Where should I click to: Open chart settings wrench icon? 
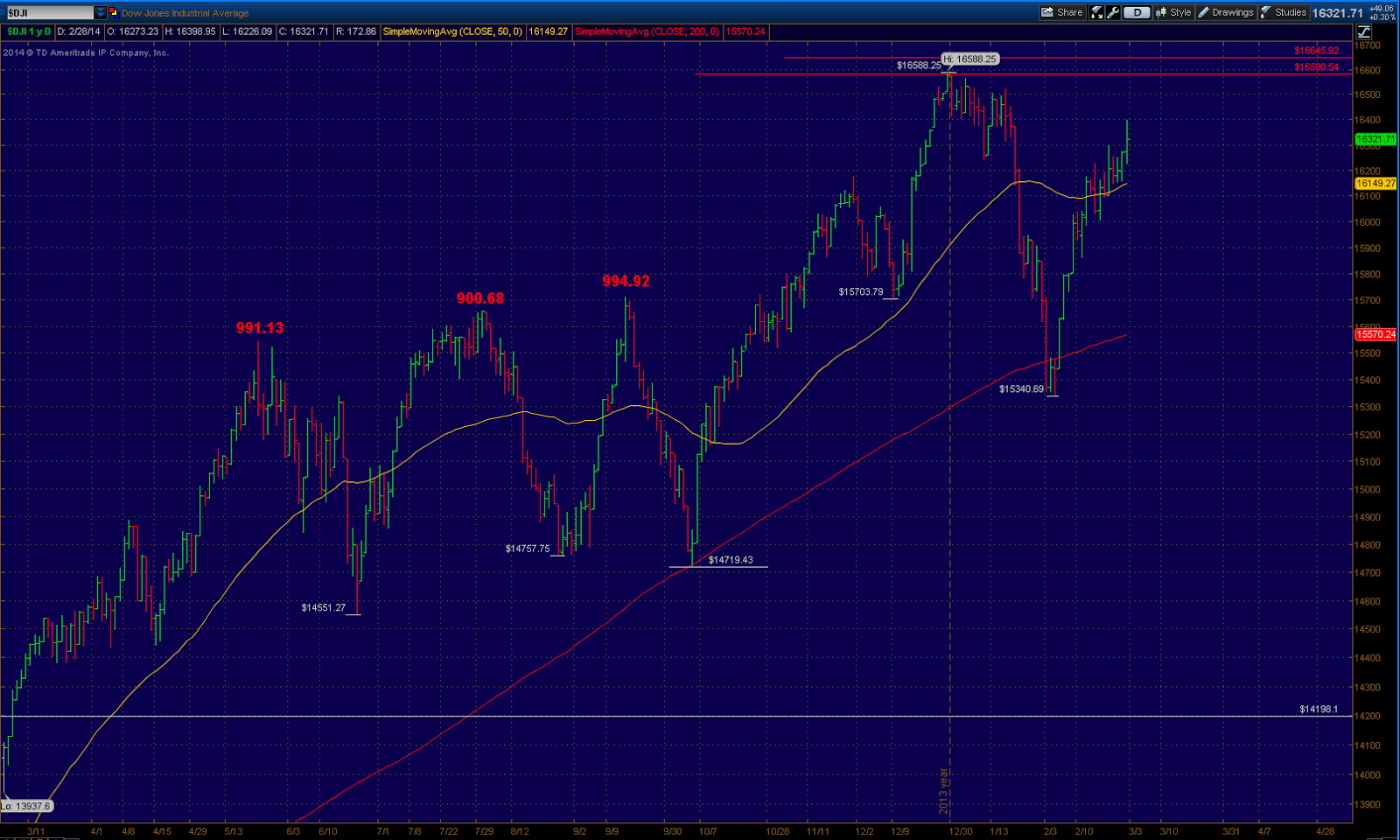click(x=1112, y=12)
